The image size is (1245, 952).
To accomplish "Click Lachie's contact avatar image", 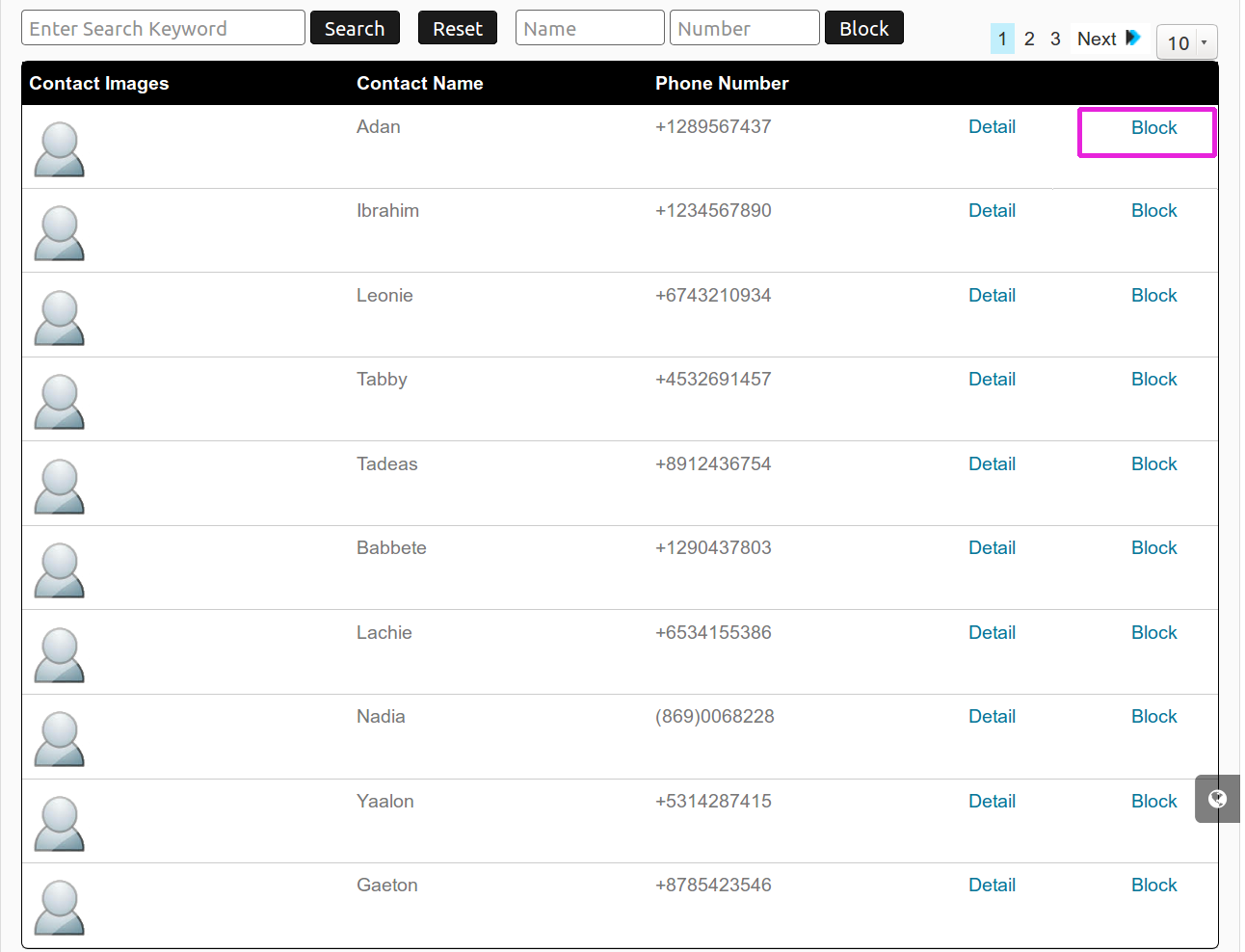I will point(60,655).
